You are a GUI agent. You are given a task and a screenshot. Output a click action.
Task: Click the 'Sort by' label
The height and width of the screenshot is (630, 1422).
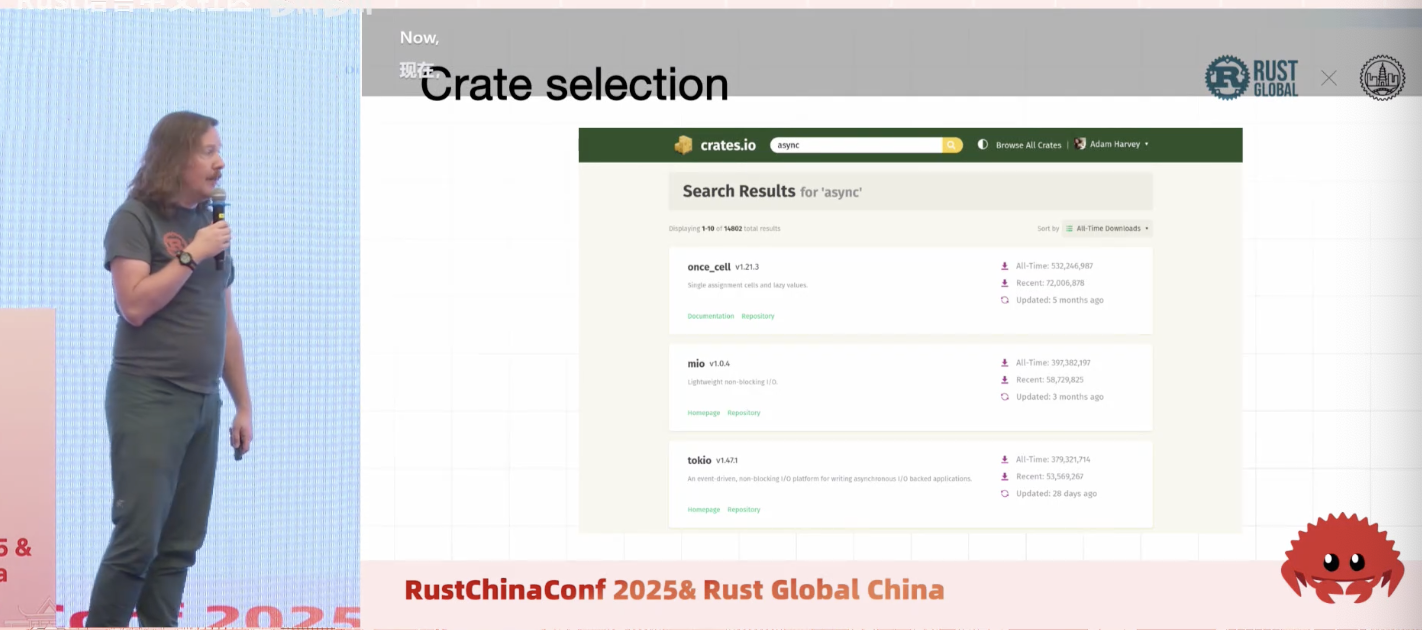click(x=1048, y=229)
